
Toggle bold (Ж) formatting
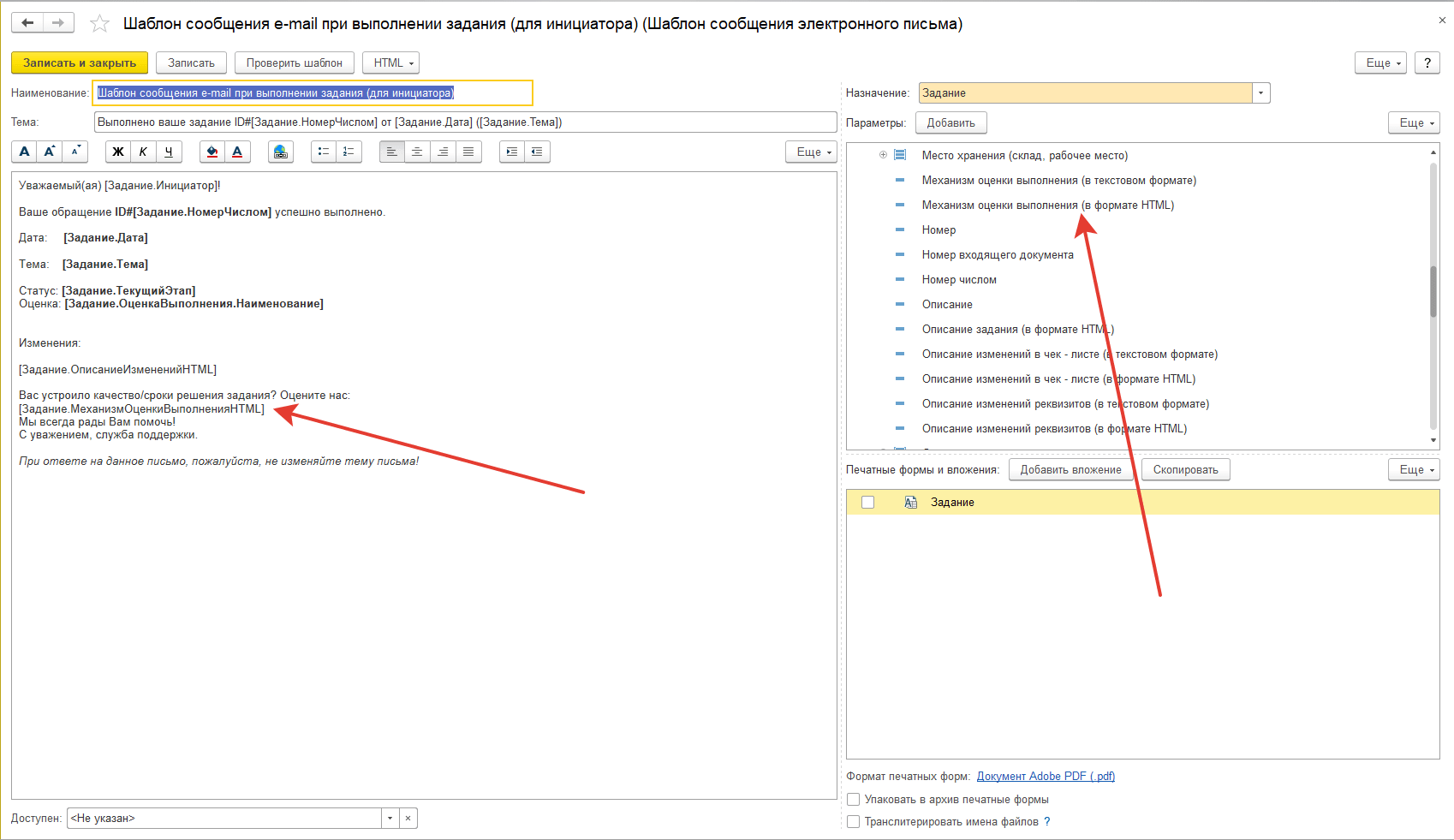coord(118,152)
